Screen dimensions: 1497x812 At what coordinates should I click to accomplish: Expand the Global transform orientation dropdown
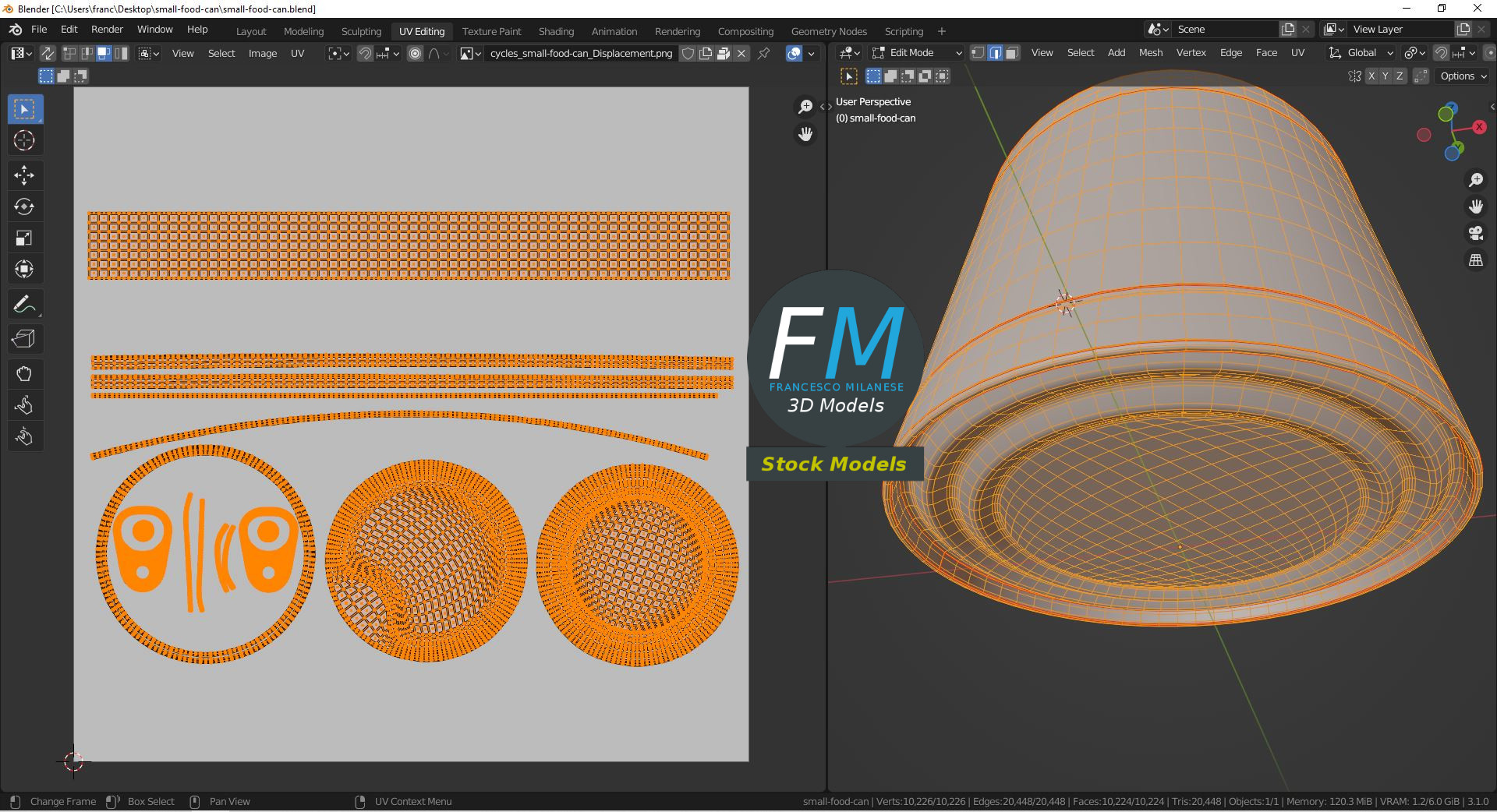(x=1361, y=53)
